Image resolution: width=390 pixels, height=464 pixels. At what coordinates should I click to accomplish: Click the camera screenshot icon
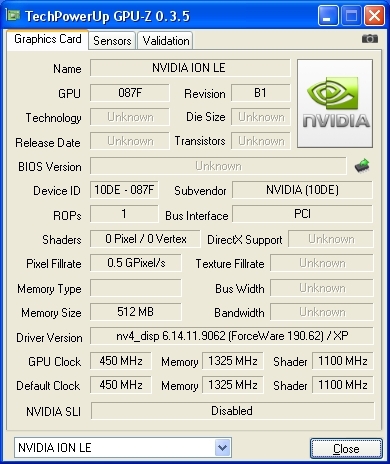(370, 39)
